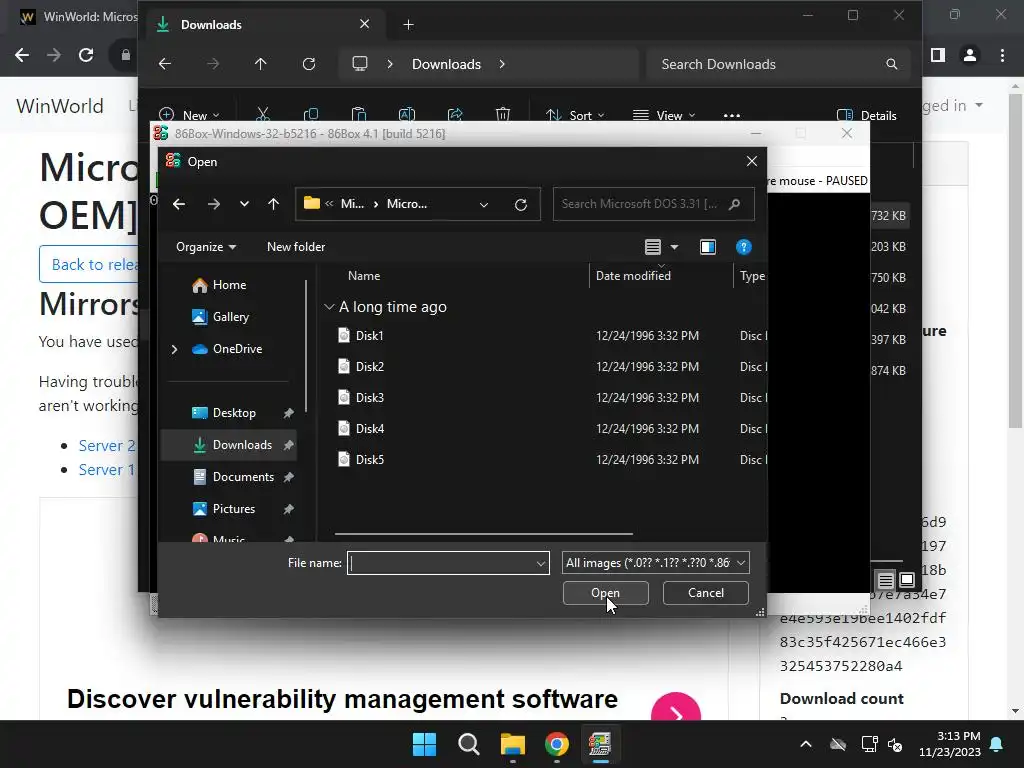Viewport: 1024px width, 768px height.
Task: Refresh the Explorer Downloads window
Action: coord(309,64)
